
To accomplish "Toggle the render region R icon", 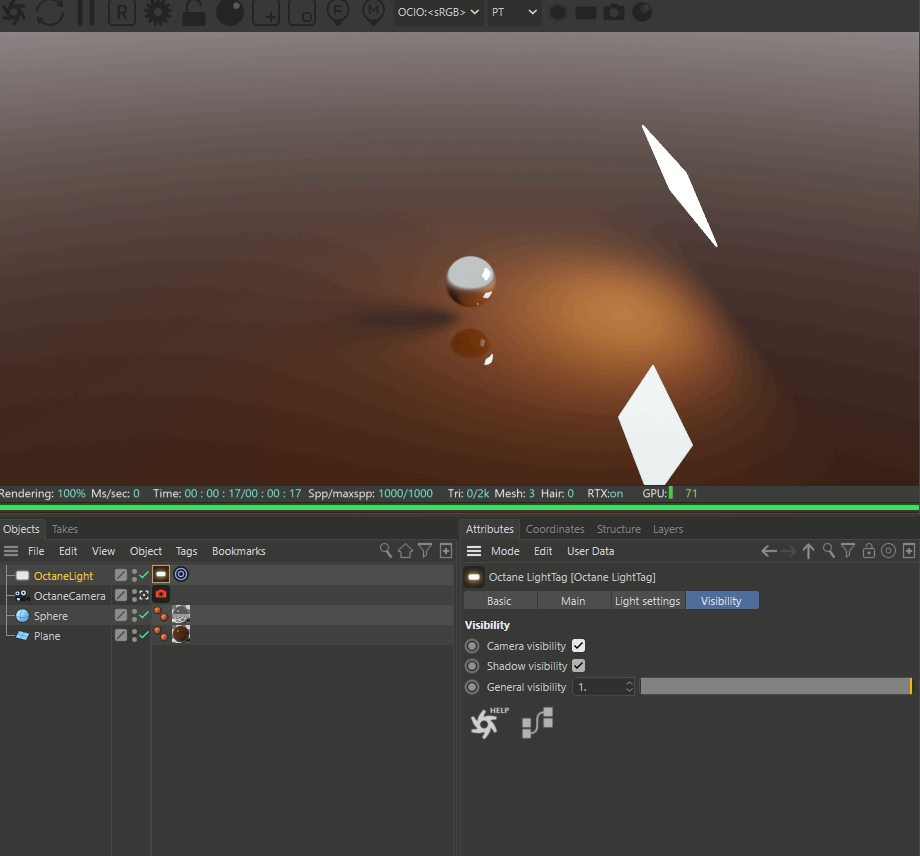I will tap(122, 12).
